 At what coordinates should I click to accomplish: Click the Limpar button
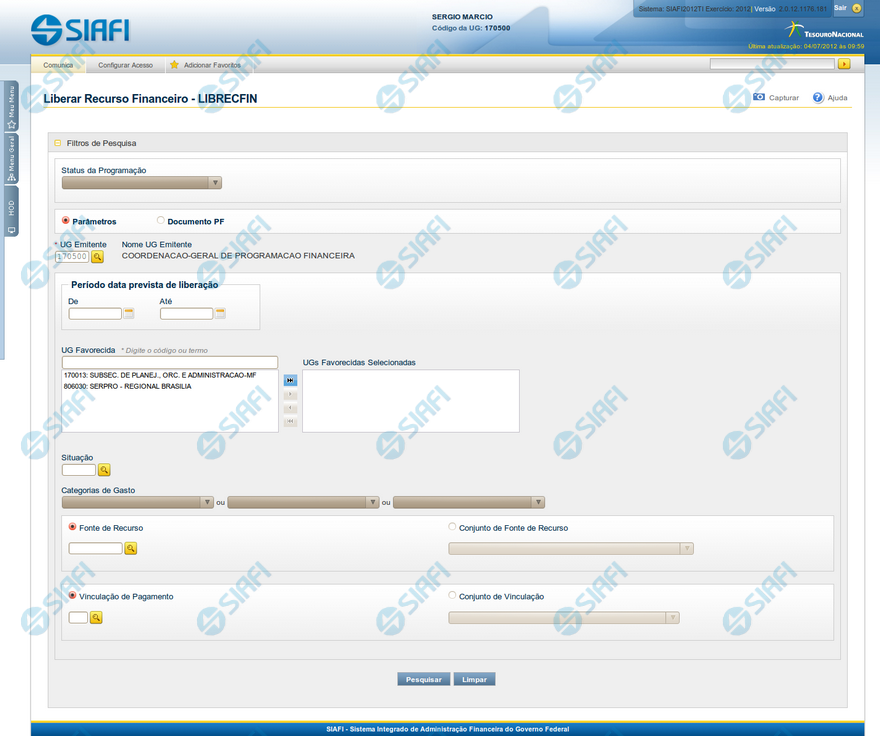point(474,679)
